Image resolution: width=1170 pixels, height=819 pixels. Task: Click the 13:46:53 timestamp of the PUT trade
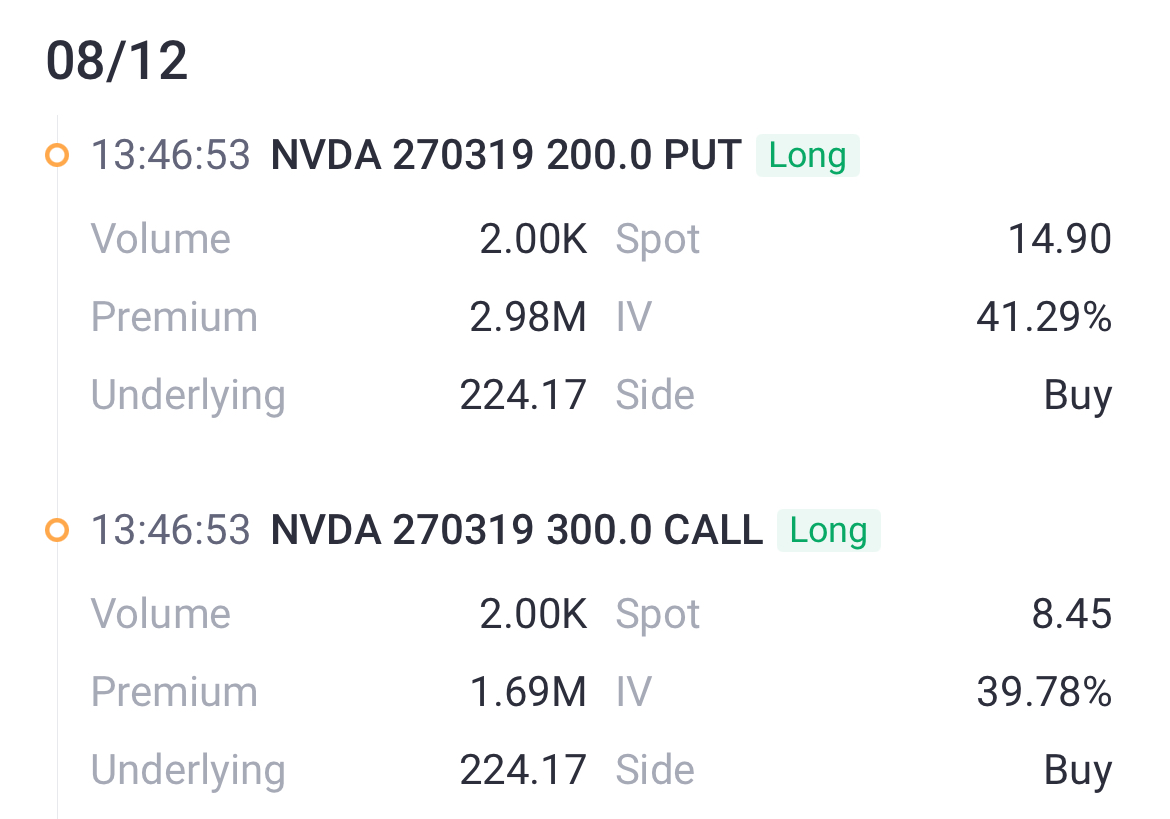tap(170, 155)
